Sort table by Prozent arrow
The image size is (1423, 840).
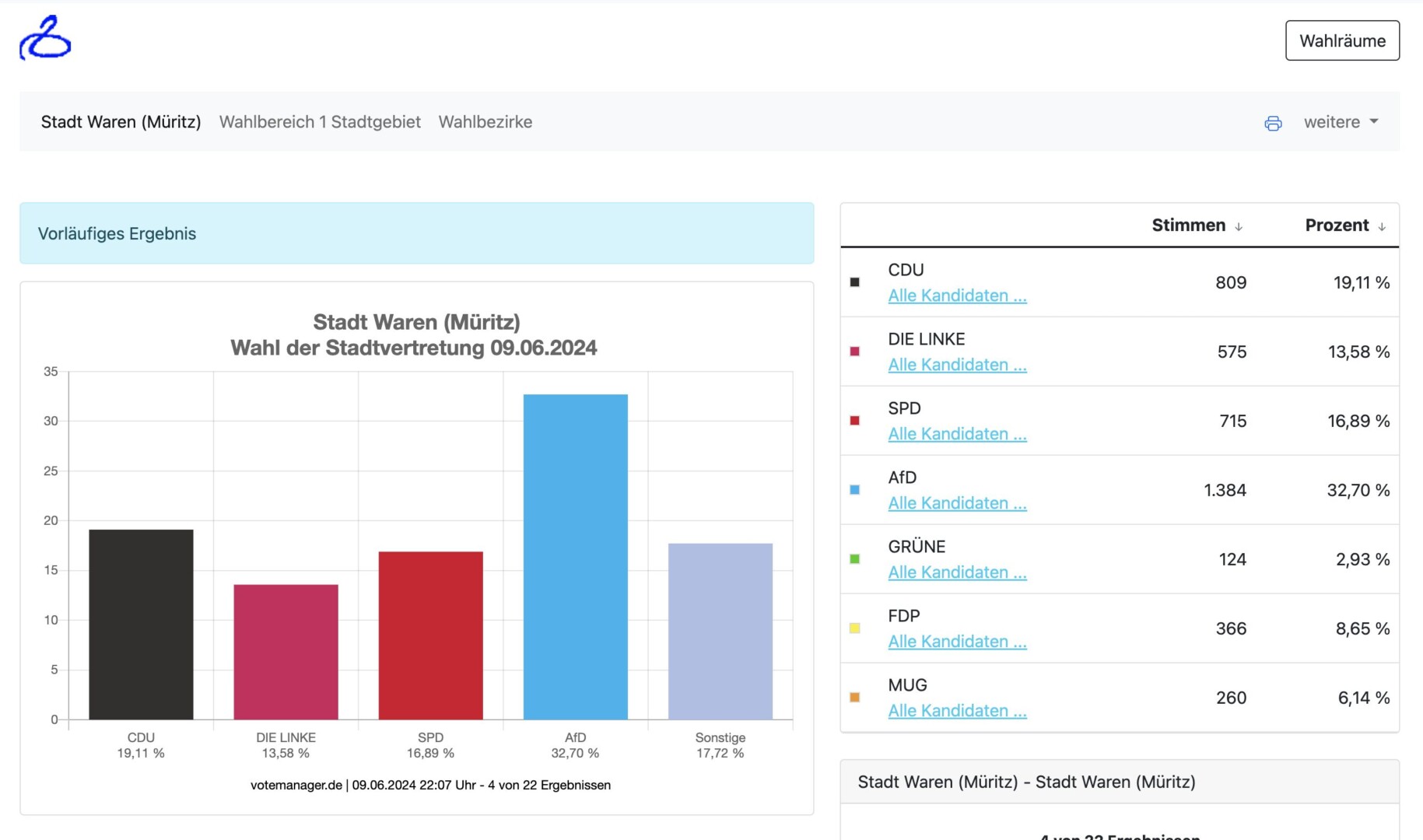tap(1382, 226)
